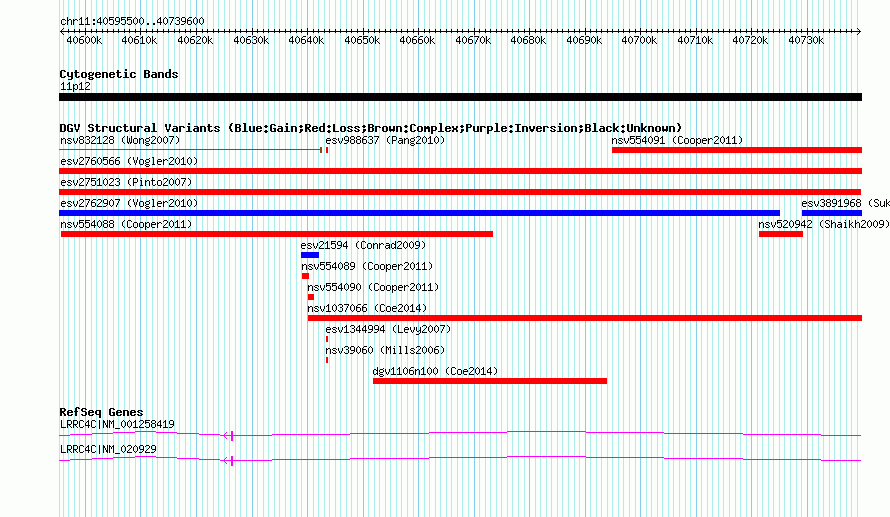890x517 pixels.
Task: Click the esv21594 (Conrad2009) label
Action: 363,245
